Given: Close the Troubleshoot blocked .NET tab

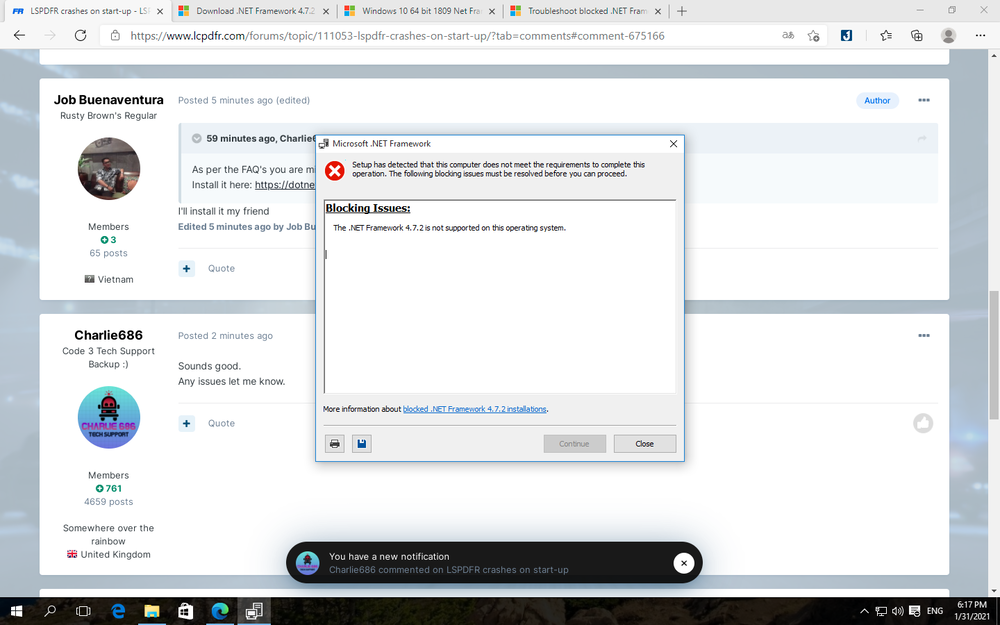Looking at the screenshot, I should pyautogui.click(x=658, y=11).
